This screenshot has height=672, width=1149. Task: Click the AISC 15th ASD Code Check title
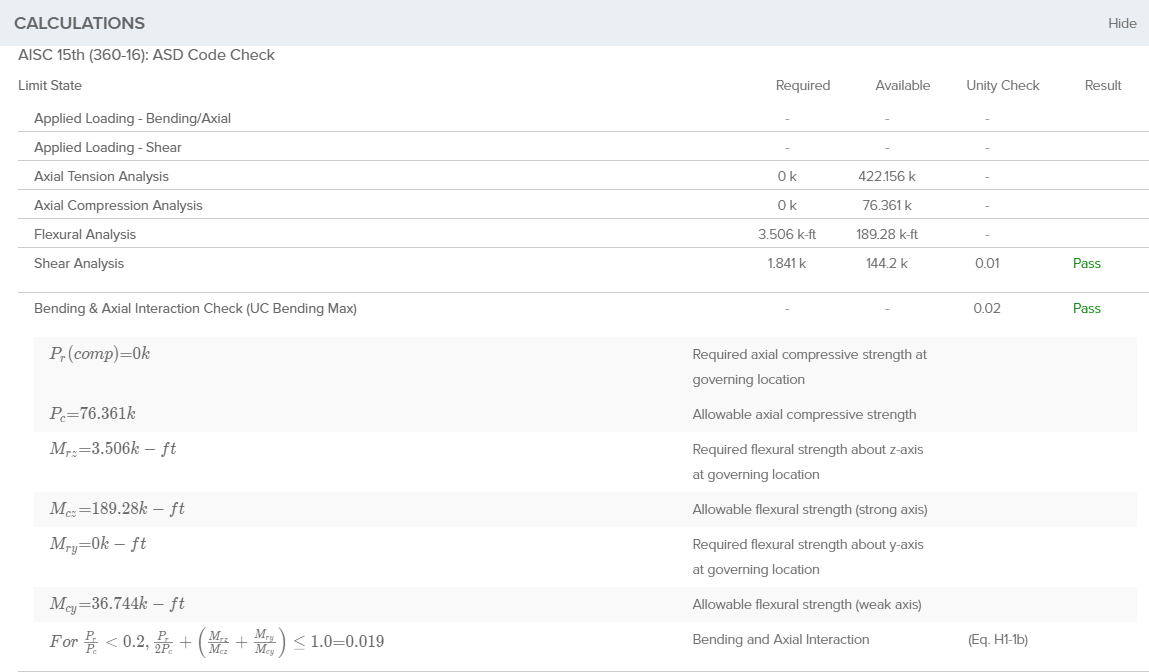(146, 55)
